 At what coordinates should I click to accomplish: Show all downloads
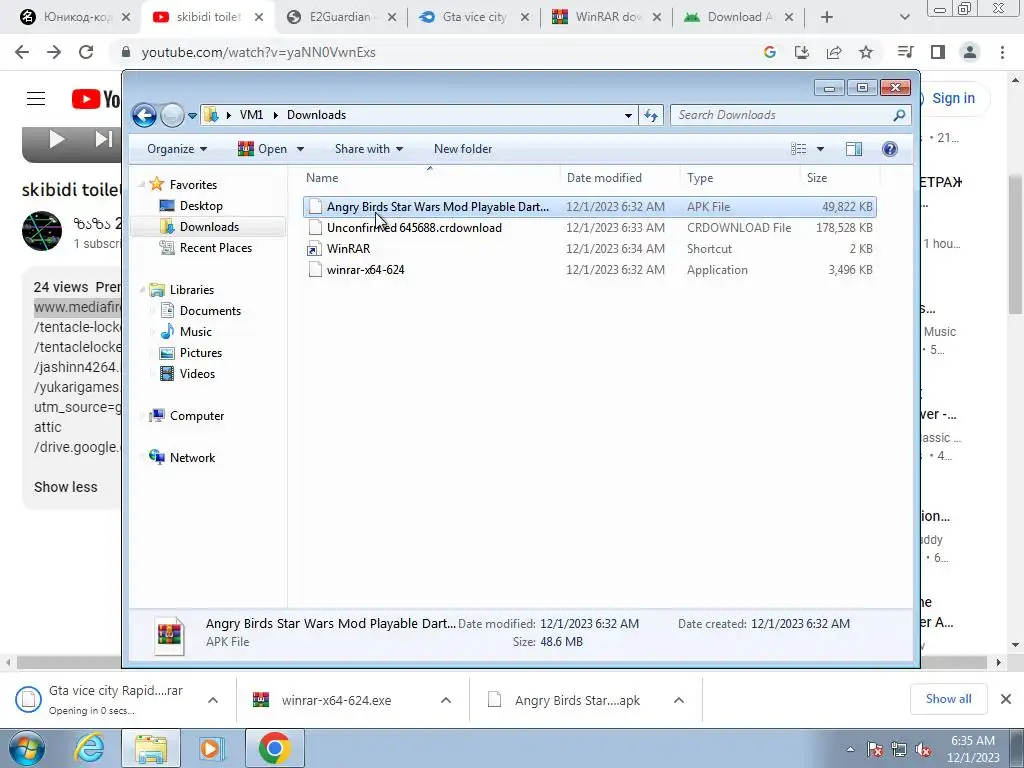click(x=948, y=699)
